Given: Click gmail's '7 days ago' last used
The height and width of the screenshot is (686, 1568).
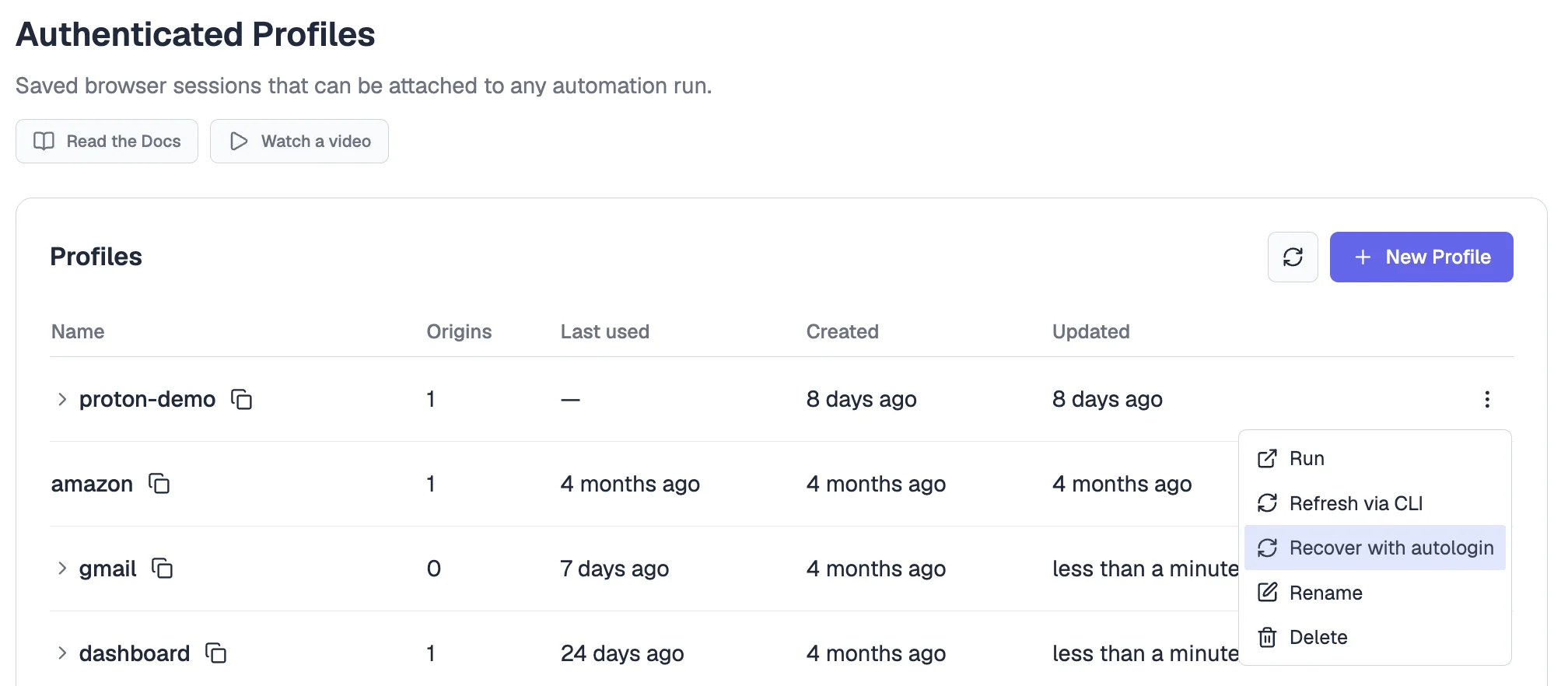Looking at the screenshot, I should coord(614,569).
